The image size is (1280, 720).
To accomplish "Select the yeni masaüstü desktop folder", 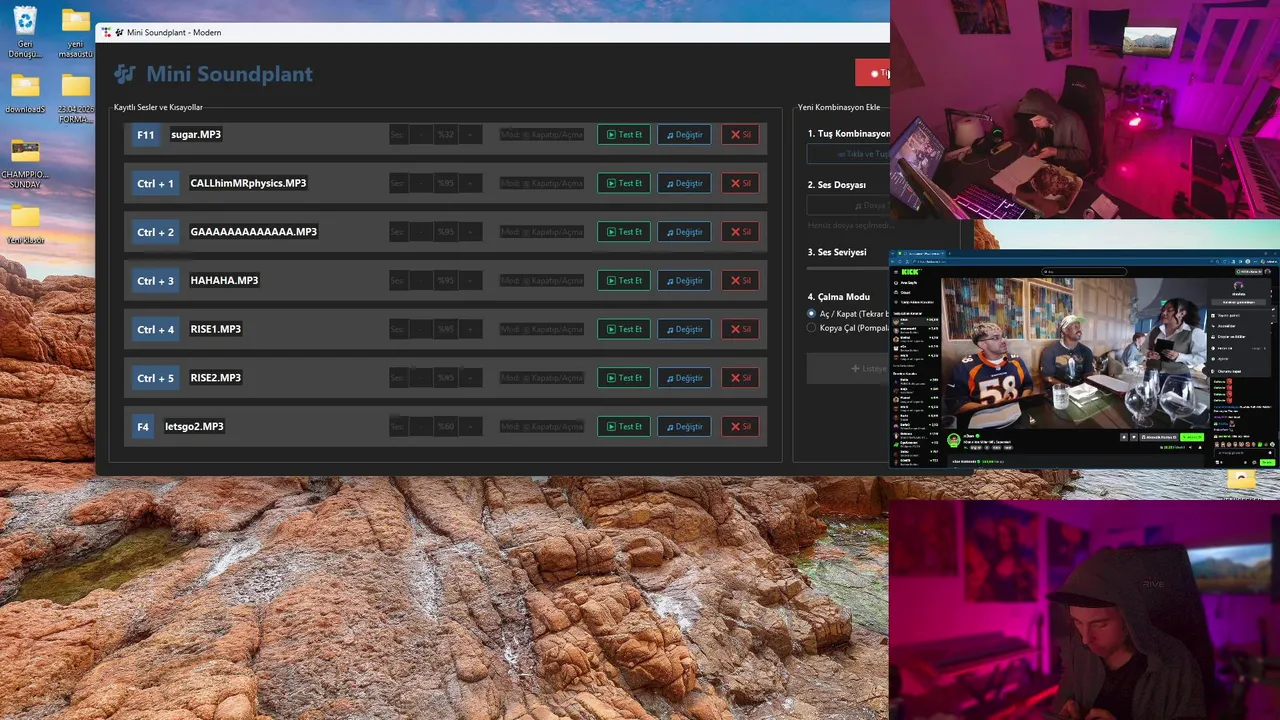I will pos(75,34).
